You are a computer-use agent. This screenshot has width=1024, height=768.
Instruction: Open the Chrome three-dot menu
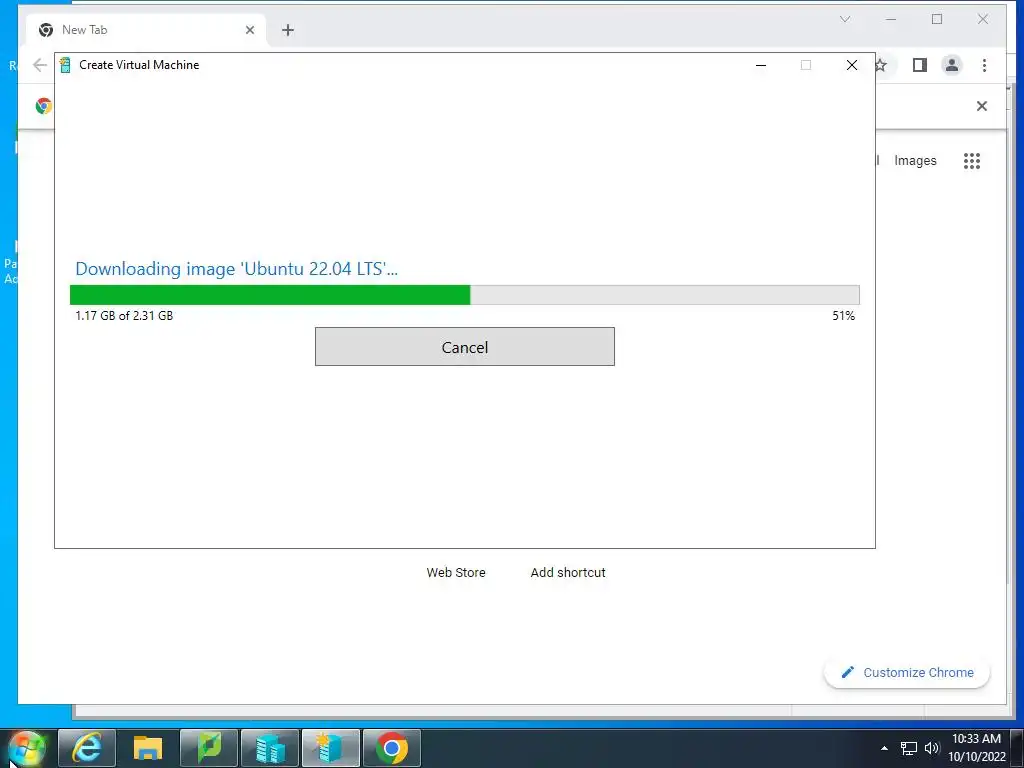[x=984, y=65]
